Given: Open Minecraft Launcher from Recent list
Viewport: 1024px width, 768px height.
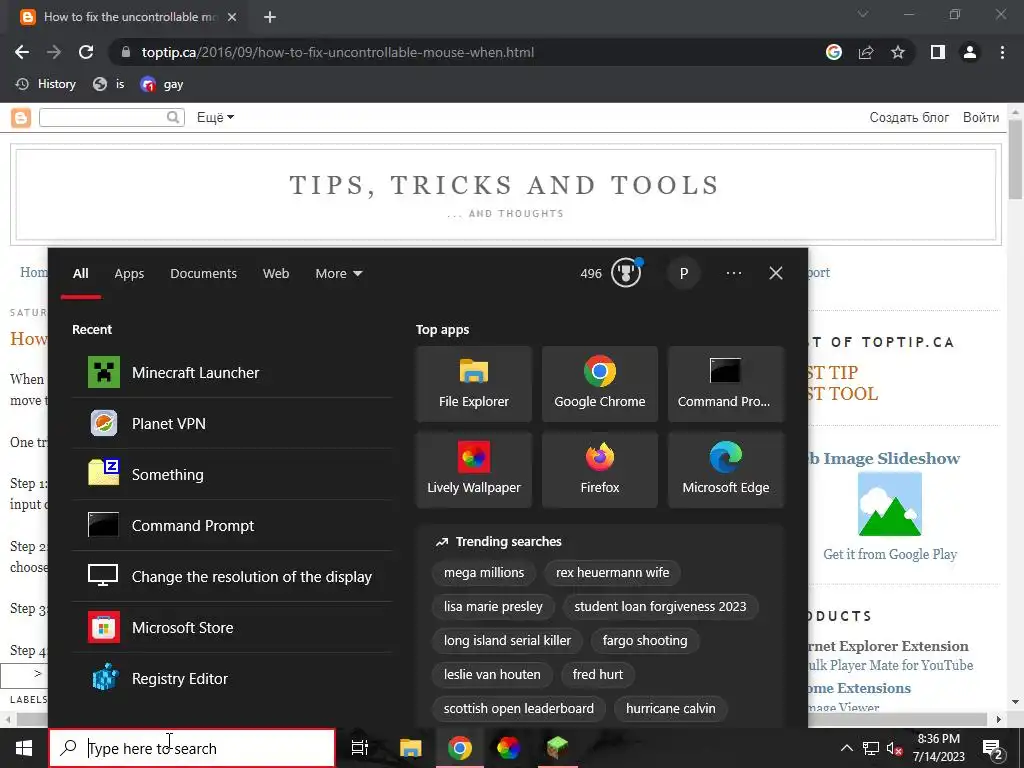Looking at the screenshot, I should (x=232, y=372).
